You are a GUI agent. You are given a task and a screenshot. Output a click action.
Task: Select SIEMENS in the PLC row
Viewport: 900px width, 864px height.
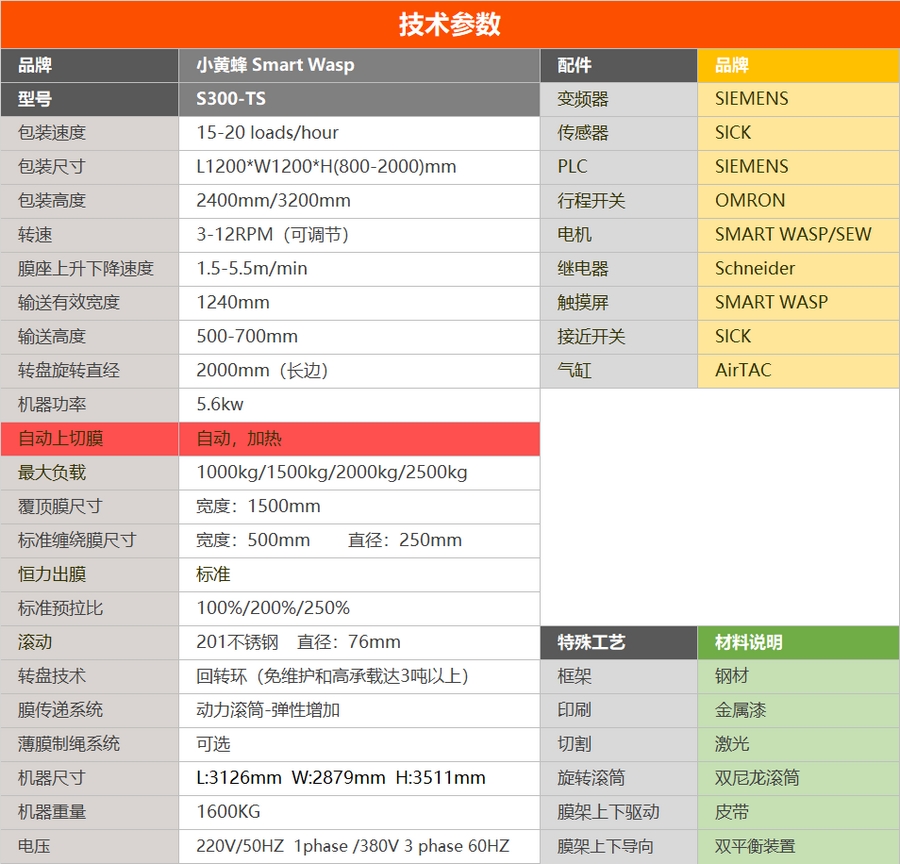(798, 166)
